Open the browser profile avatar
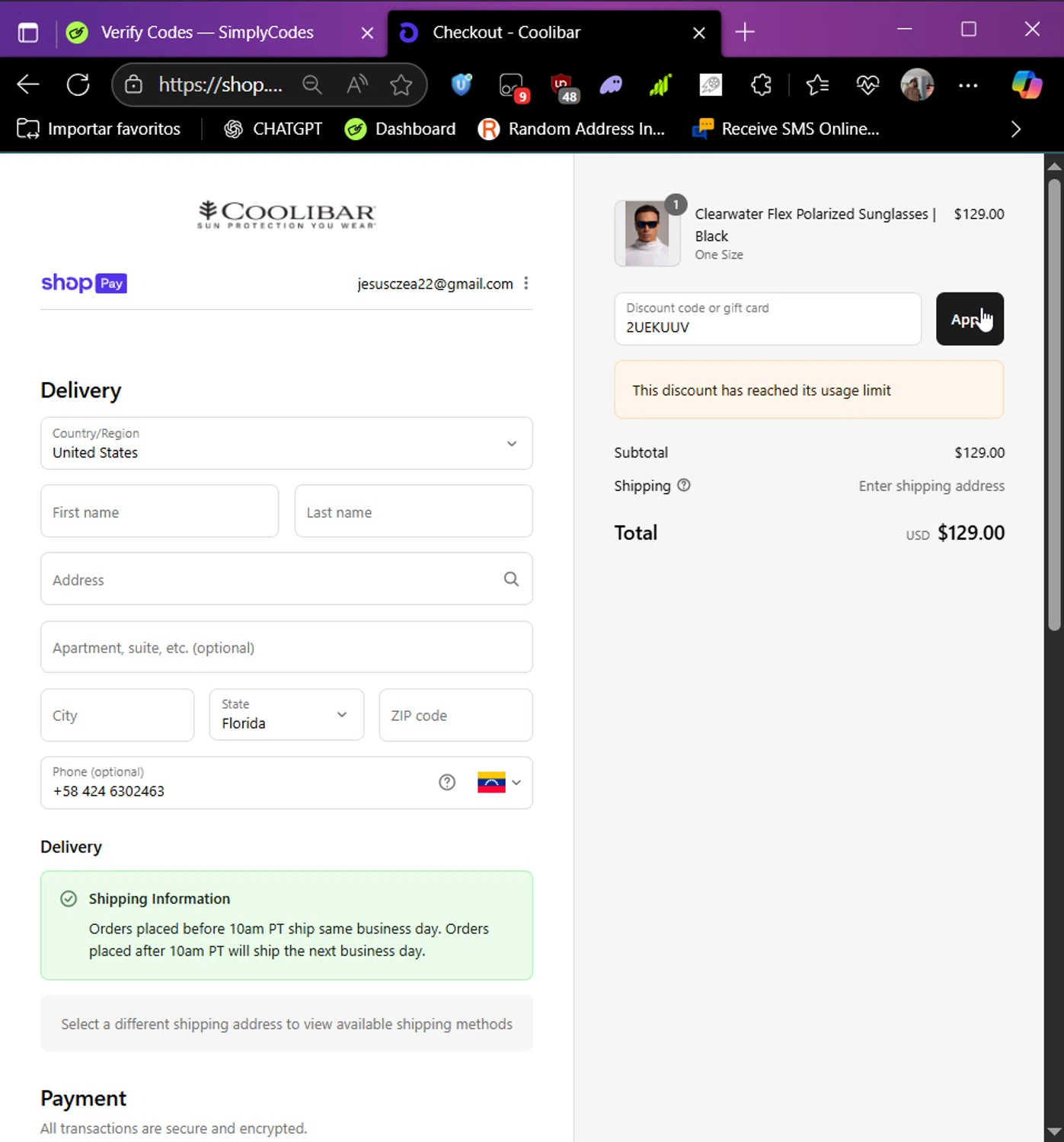Screen dimensions: 1064x1142 click(917, 85)
